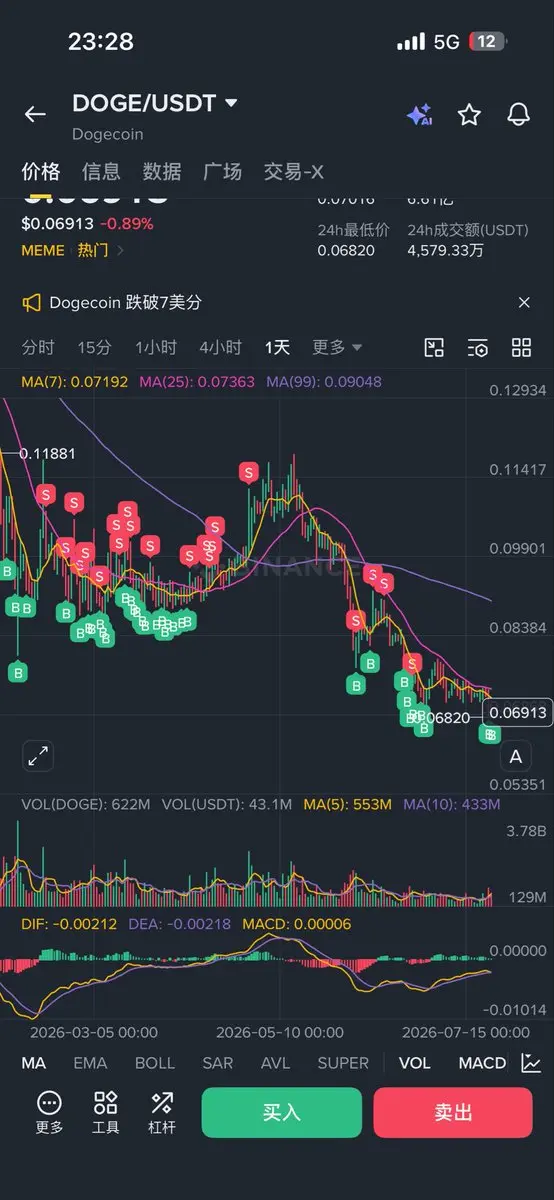The height and width of the screenshot is (1200, 554).
Task: Tap the -0.89% change value
Action: (127, 224)
